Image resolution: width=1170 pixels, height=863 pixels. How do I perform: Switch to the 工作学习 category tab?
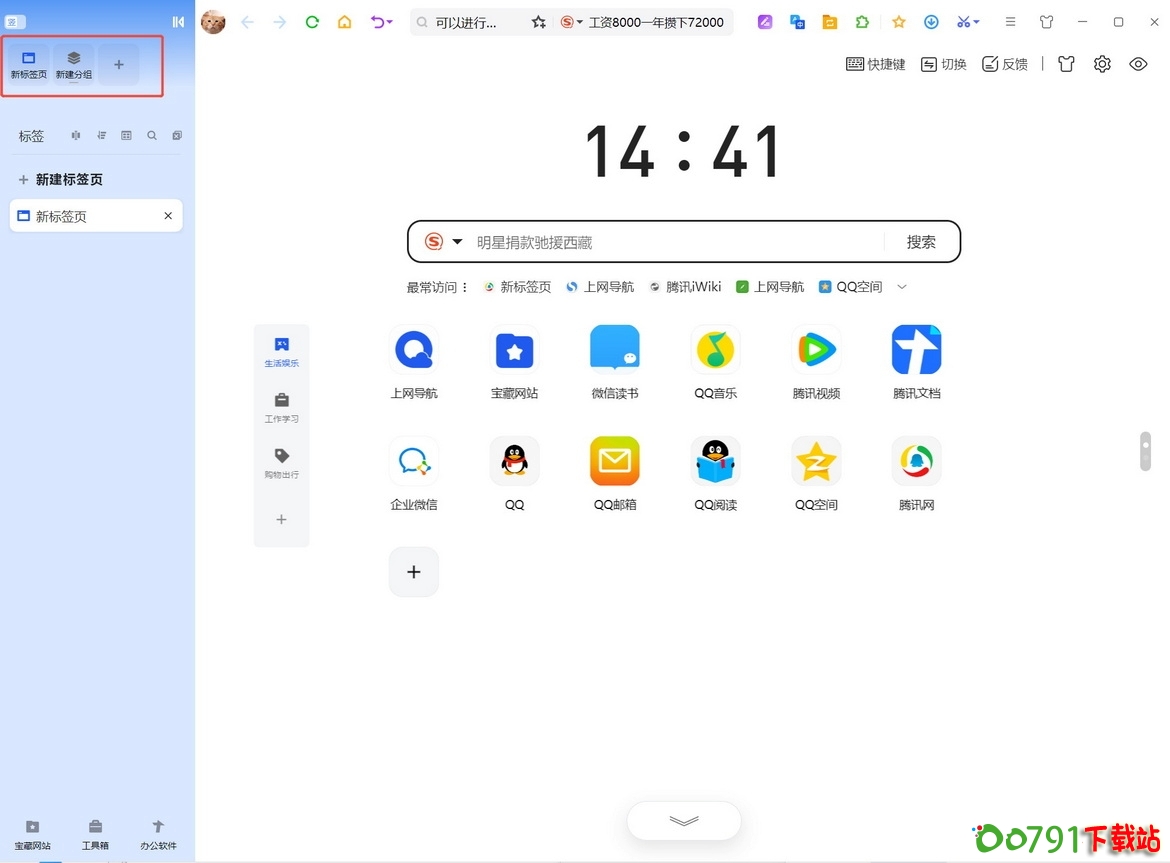[281, 405]
